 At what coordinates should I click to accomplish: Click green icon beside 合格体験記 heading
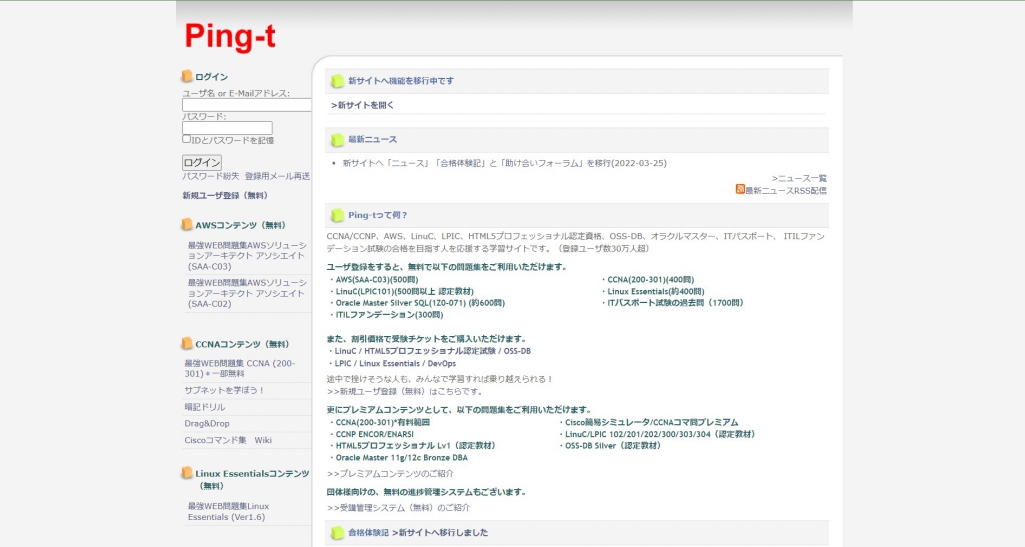337,533
